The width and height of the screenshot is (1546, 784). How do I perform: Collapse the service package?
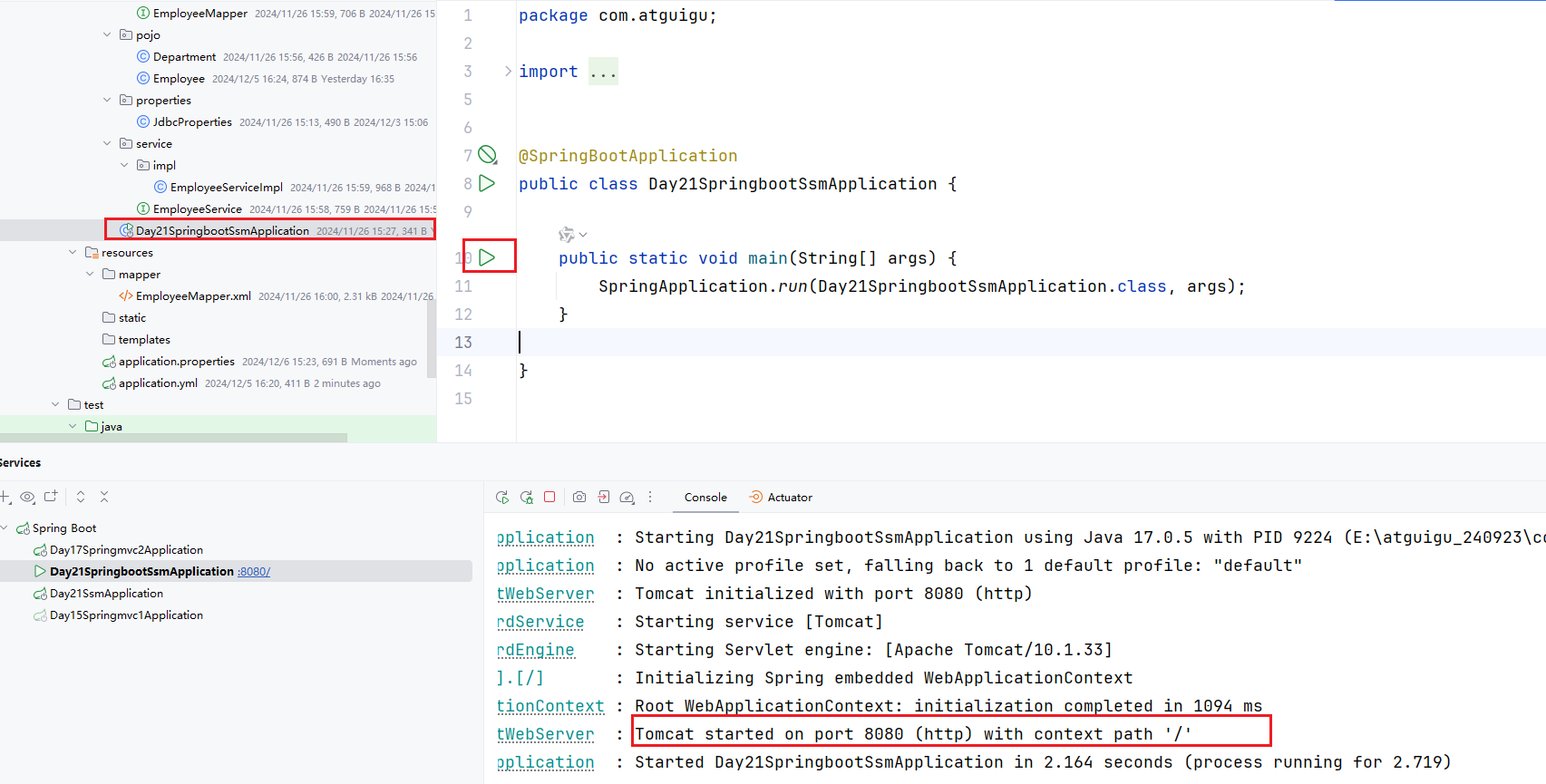[x=107, y=143]
